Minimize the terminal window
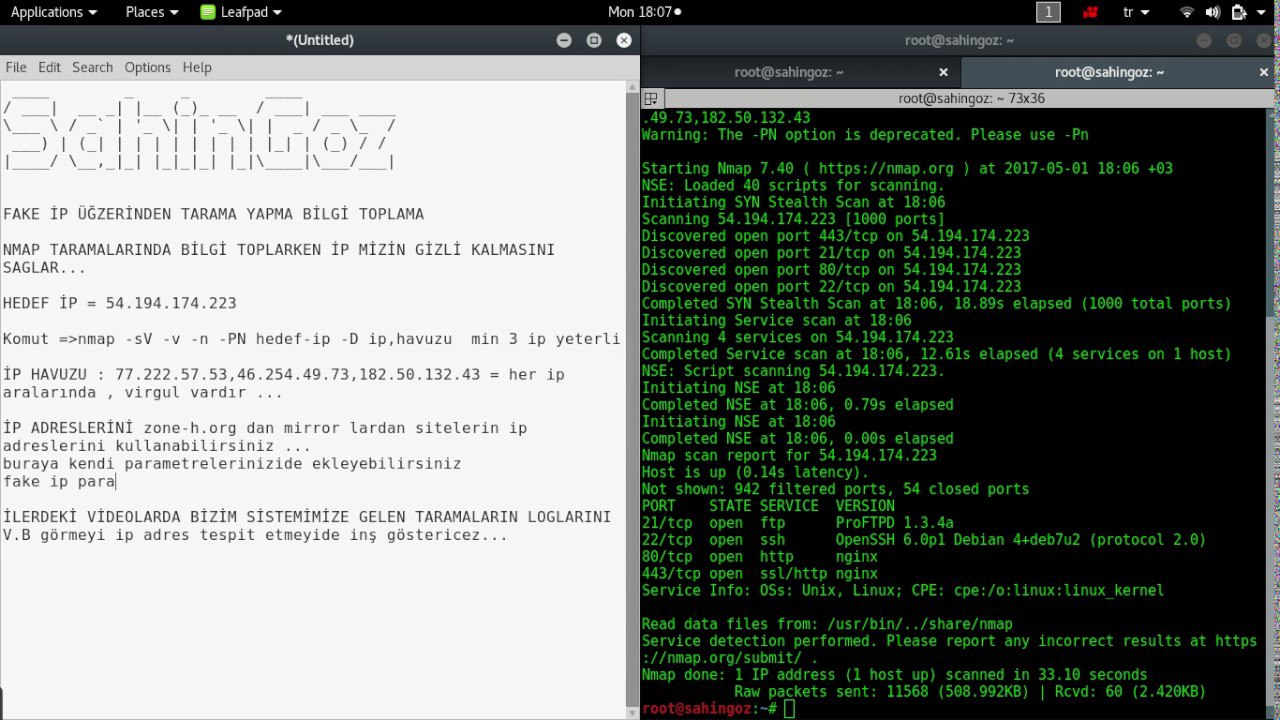 tap(1204, 40)
